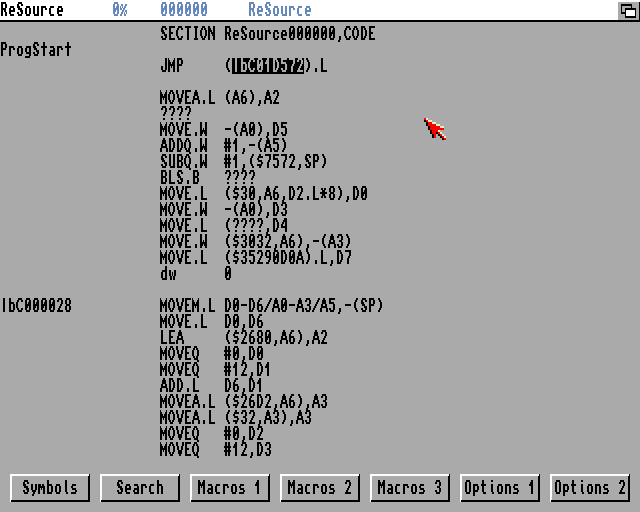Select the SECTION ReSource000000,CODE line
This screenshot has height=512, width=640.
pos(268,34)
